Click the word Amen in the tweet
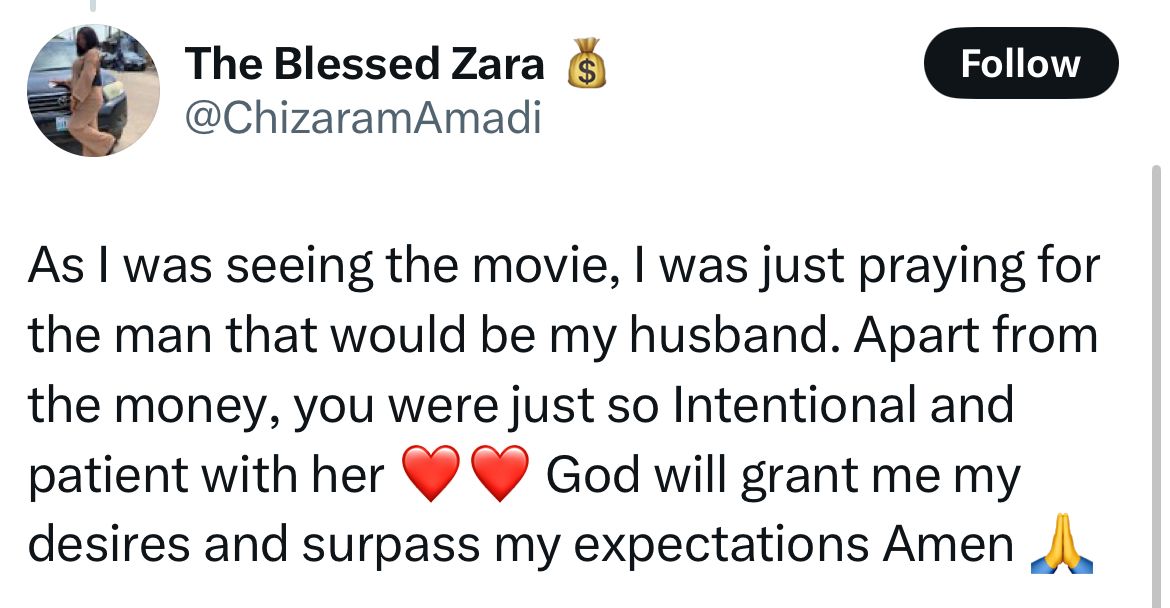1170x608 pixels. (x=948, y=545)
